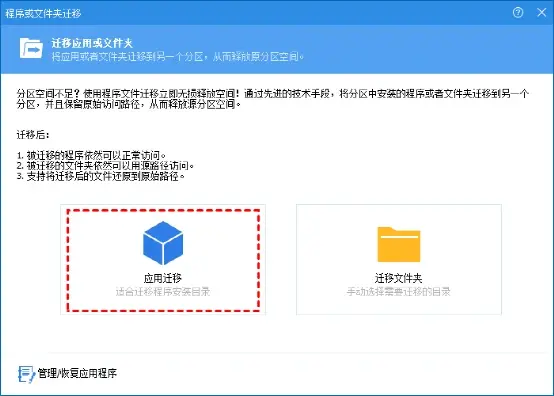Click line 2. 被迁移的文件夹依然可以用源路径访问
554x396 pixels.
pyautogui.click(x=105, y=166)
